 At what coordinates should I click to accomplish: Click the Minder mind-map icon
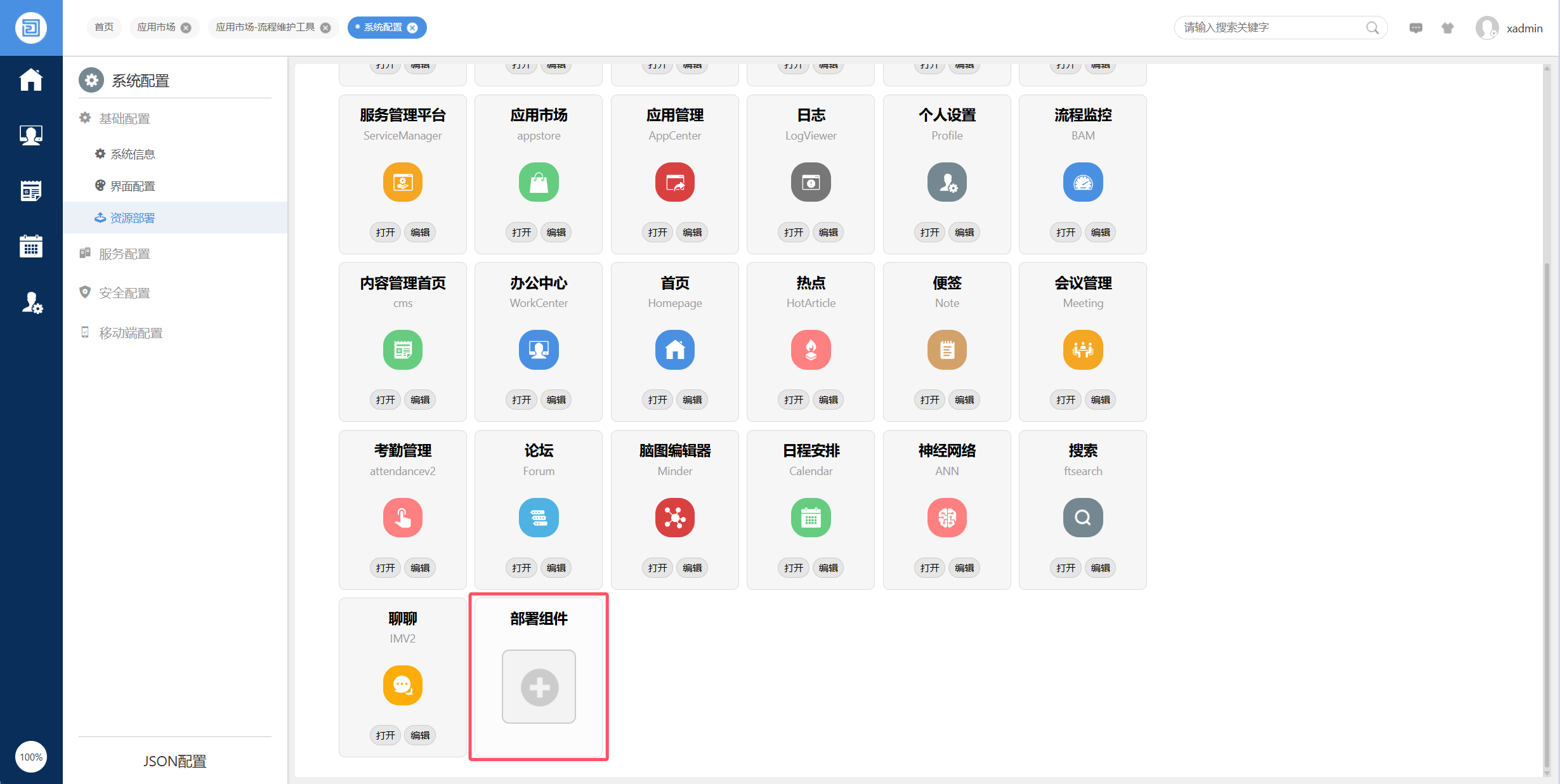(x=674, y=518)
